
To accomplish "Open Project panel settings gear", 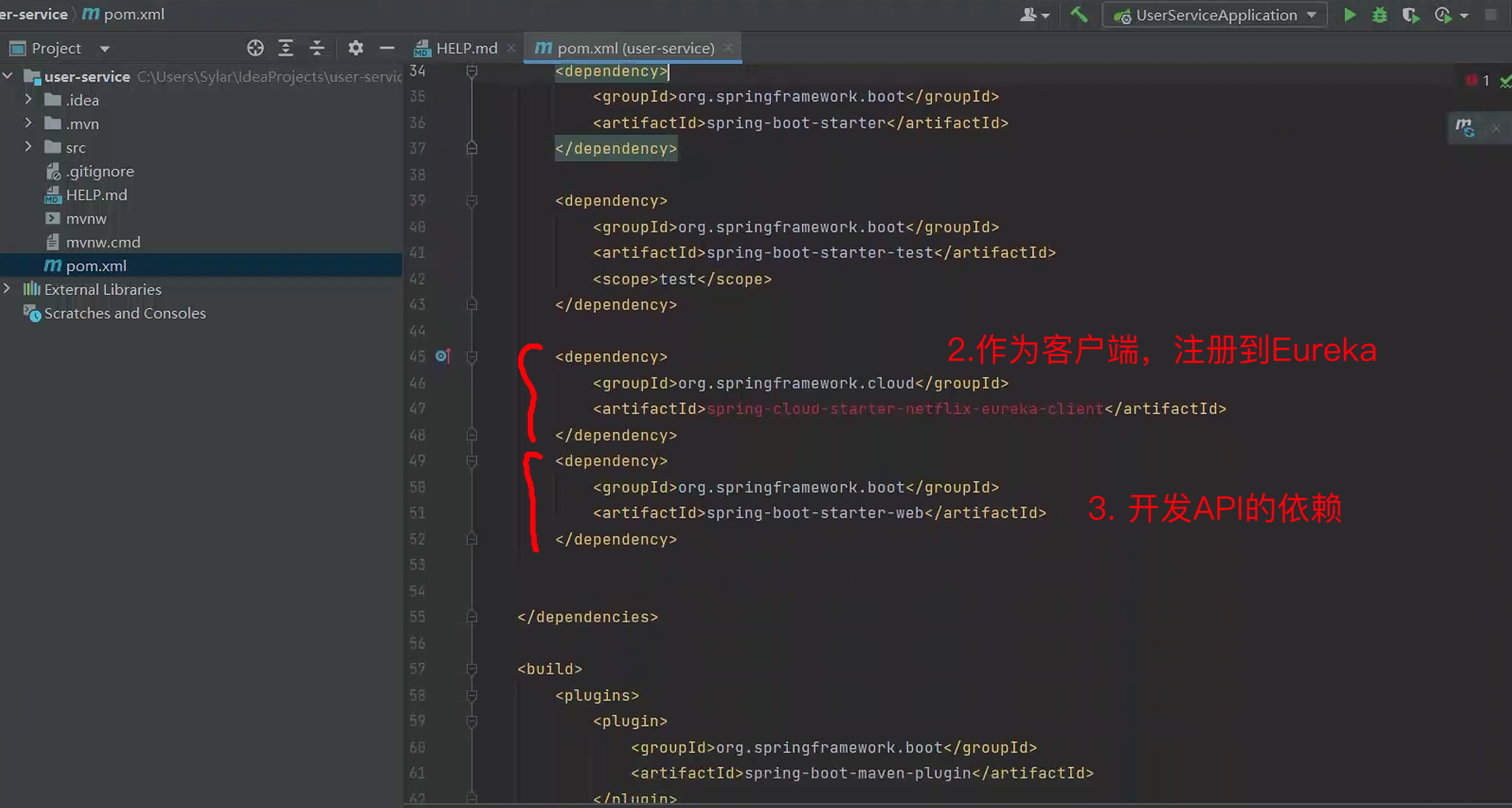I will pos(355,48).
